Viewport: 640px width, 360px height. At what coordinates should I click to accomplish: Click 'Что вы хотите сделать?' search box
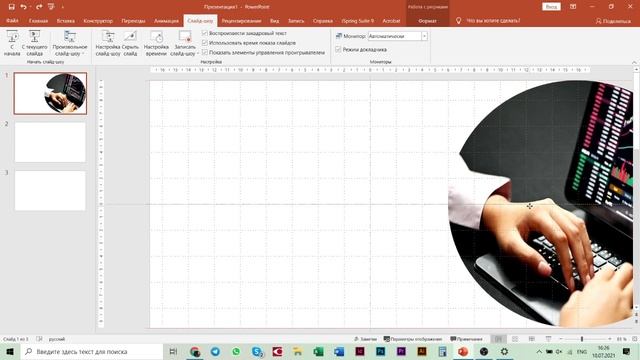click(x=493, y=20)
